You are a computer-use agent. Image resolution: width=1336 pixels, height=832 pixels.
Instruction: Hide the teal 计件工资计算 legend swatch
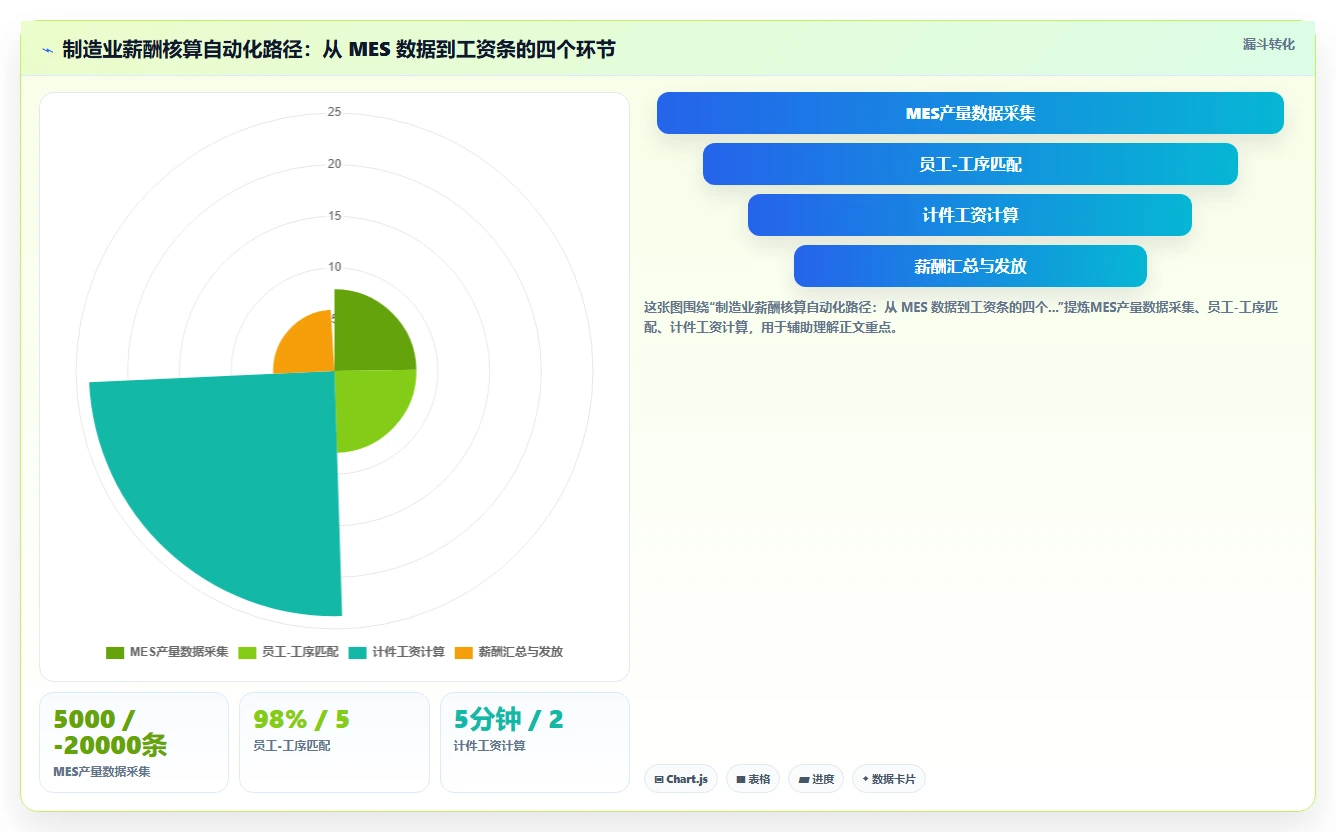point(358,652)
